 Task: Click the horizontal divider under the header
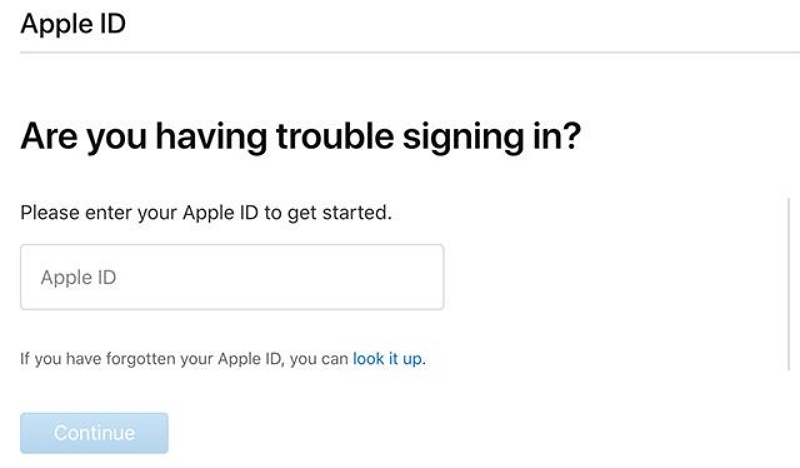(x=400, y=52)
